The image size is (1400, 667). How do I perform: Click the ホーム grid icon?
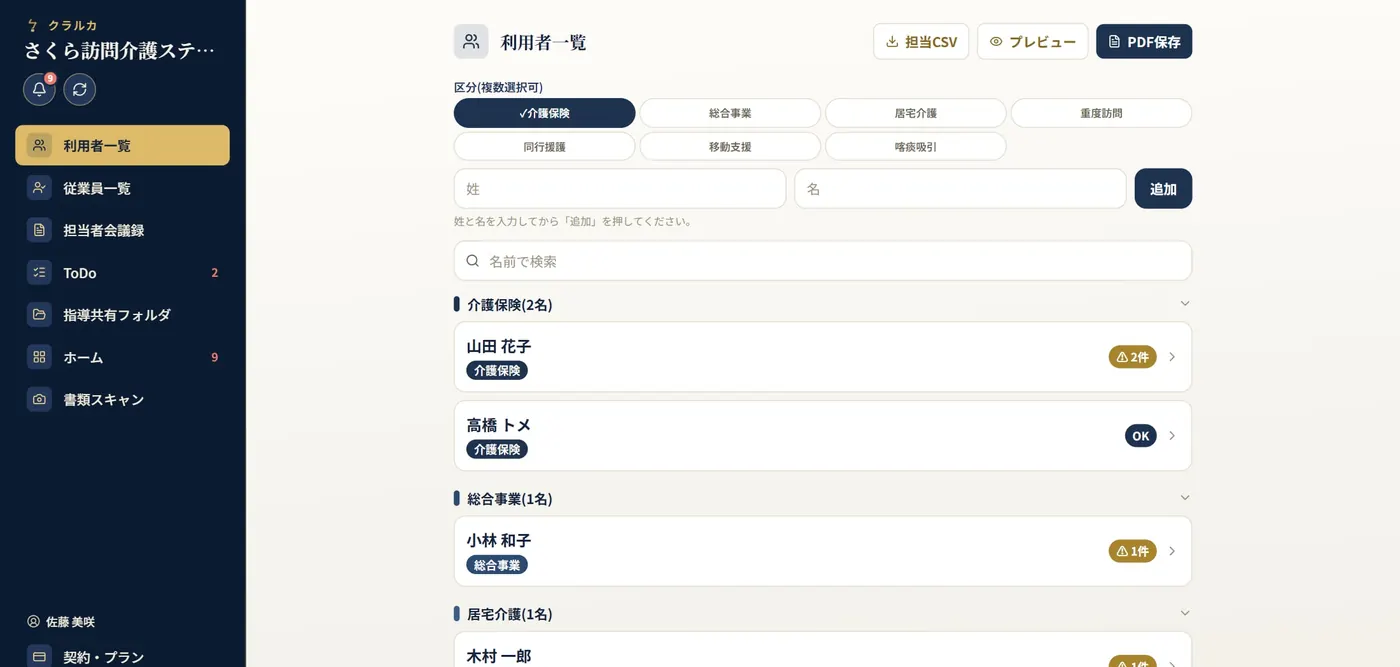click(x=39, y=357)
